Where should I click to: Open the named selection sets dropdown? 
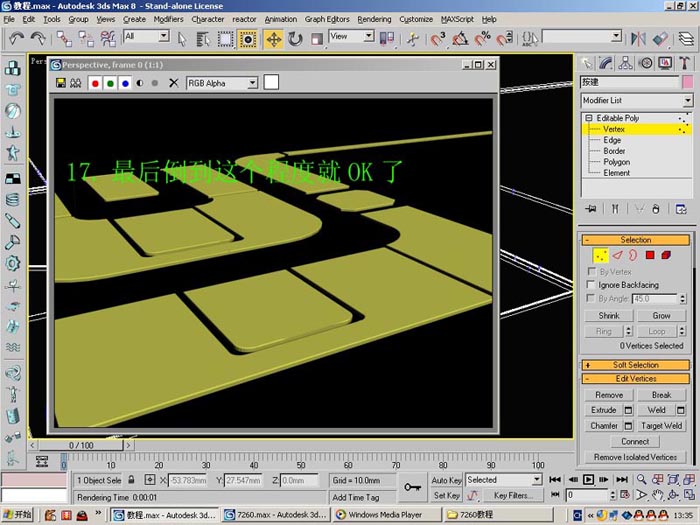point(616,36)
